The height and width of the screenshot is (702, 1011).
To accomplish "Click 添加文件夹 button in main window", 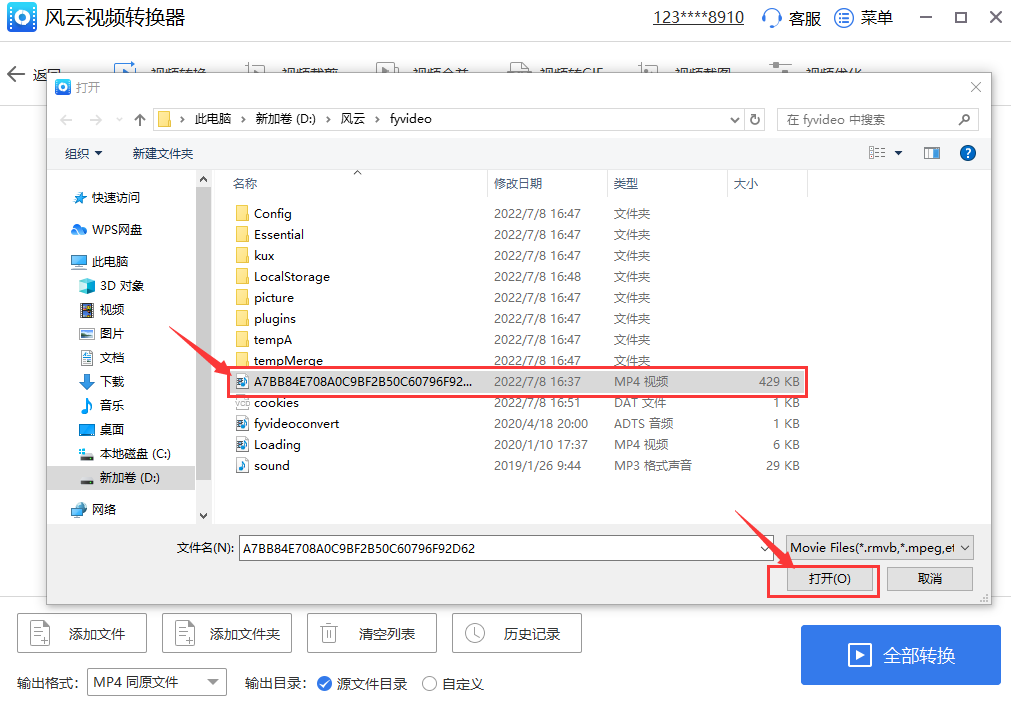I will [227, 634].
